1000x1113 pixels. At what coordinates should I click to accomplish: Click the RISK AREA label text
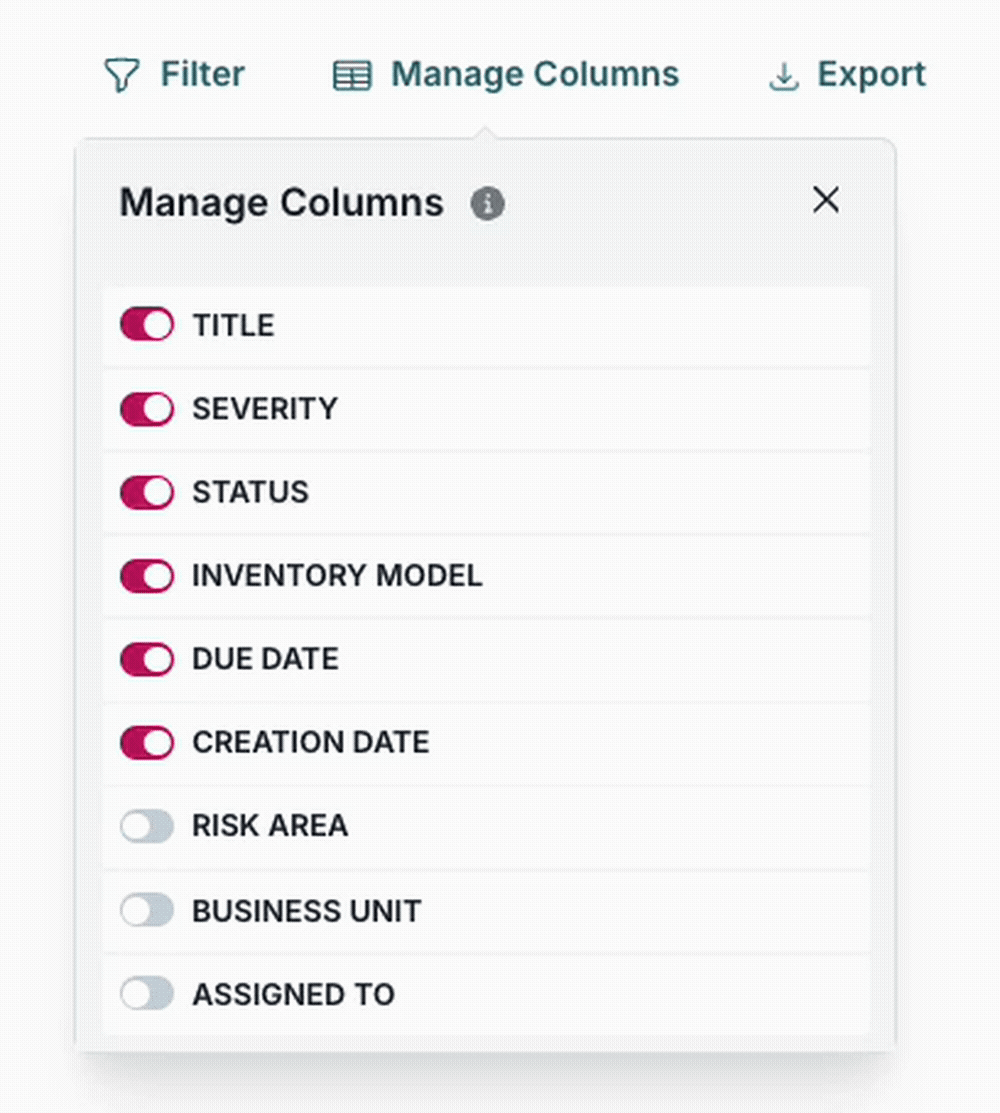pos(270,826)
